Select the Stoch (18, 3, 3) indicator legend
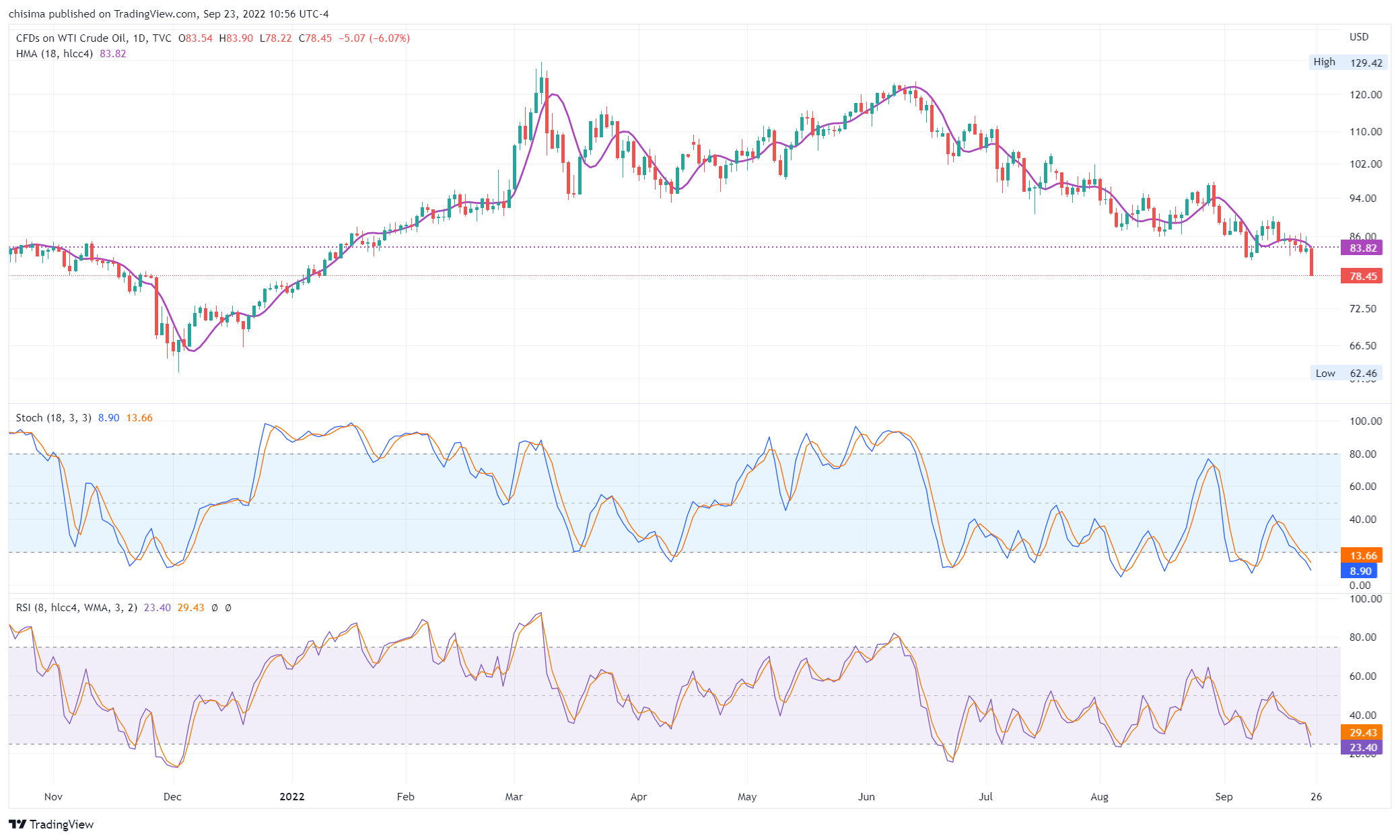This screenshot has width=1400, height=840. coord(54,418)
